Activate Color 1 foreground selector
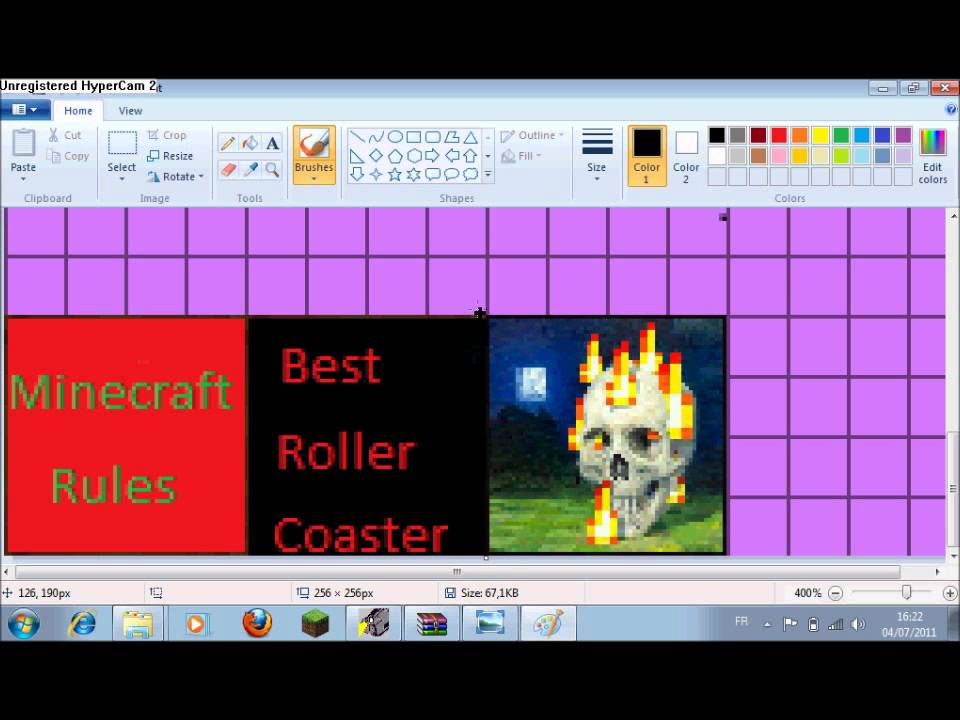Image resolution: width=960 pixels, height=720 pixels. click(x=647, y=156)
